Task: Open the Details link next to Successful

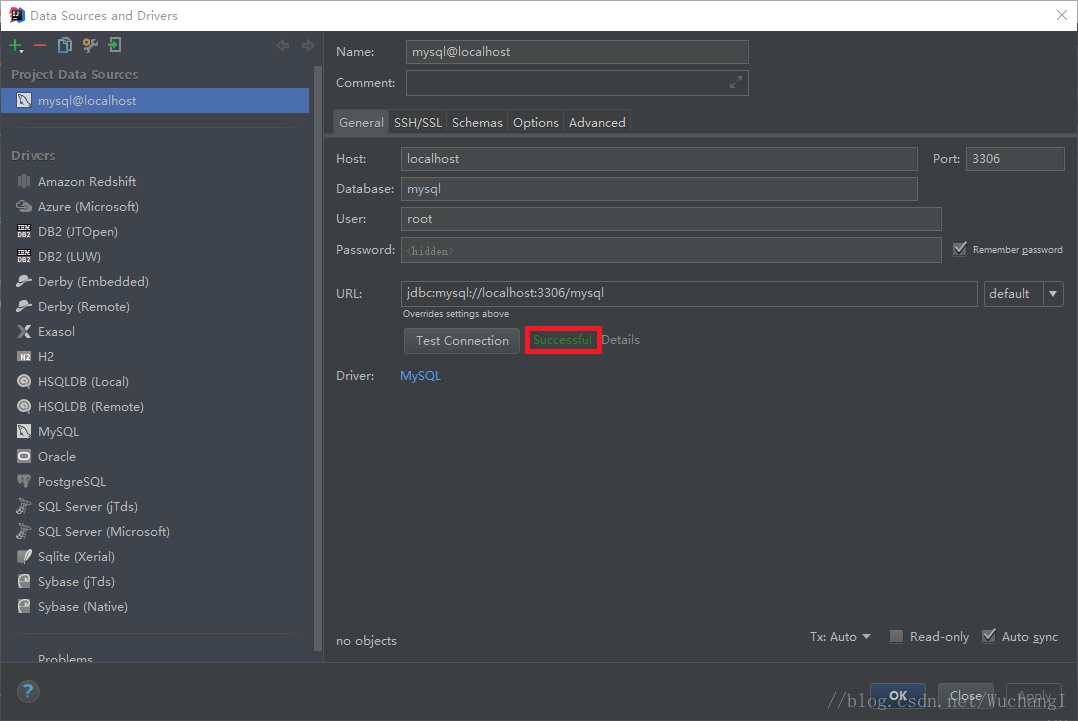Action: click(x=620, y=340)
